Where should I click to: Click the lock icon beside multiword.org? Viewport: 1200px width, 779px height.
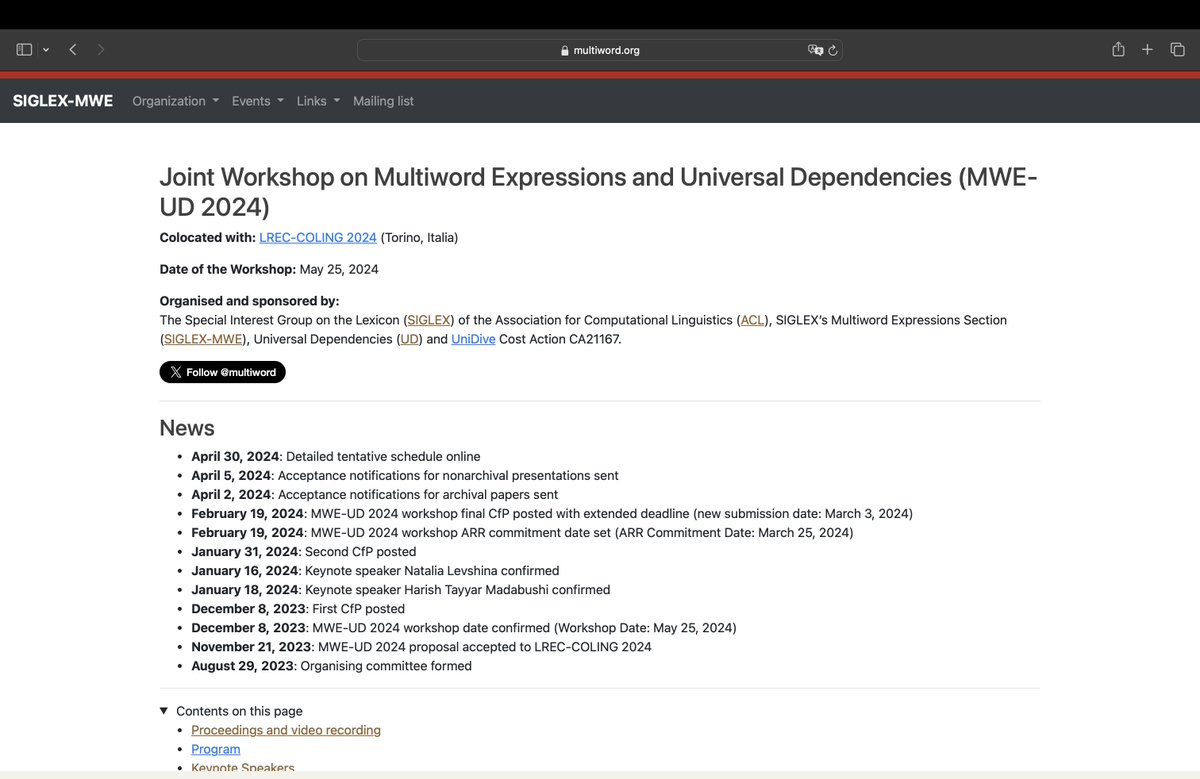click(565, 51)
